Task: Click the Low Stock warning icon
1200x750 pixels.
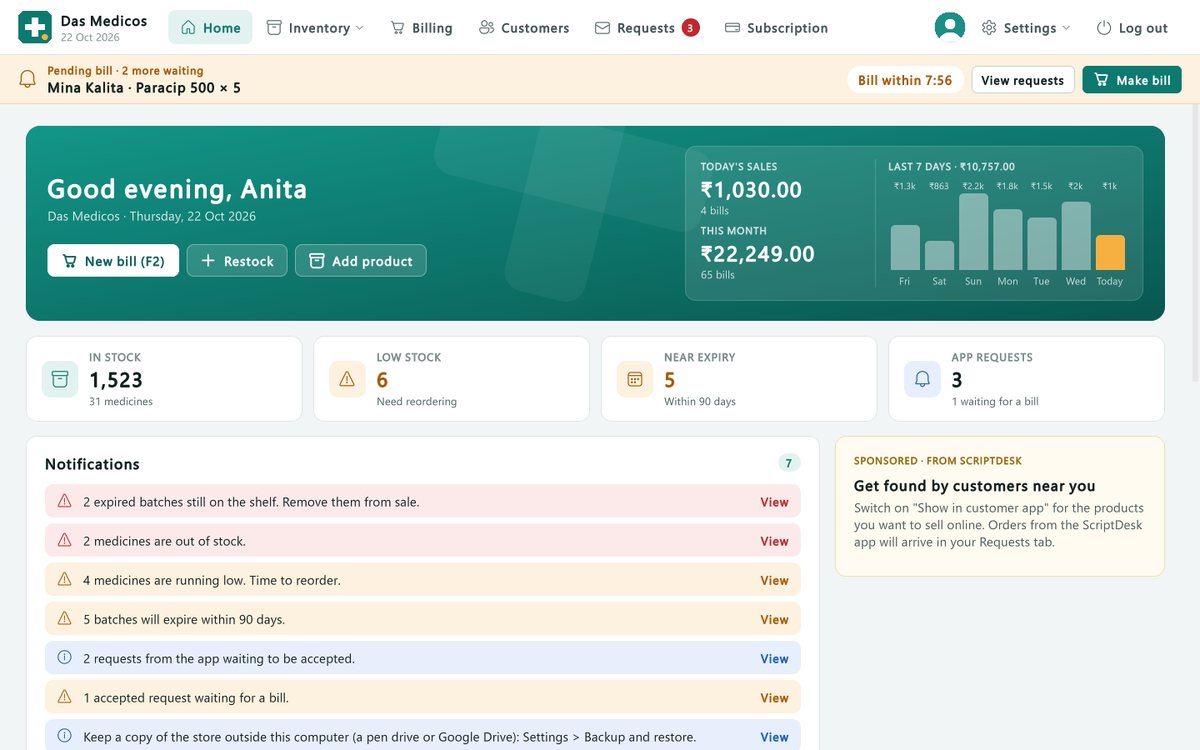Action: click(347, 379)
